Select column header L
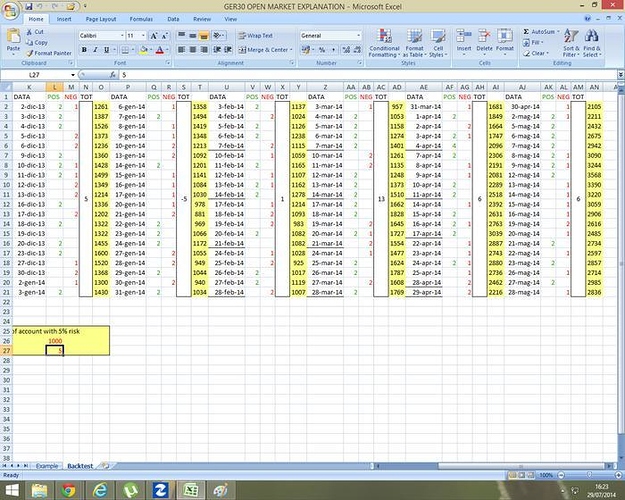Image resolution: width=625 pixels, height=500 pixels. (x=55, y=87)
